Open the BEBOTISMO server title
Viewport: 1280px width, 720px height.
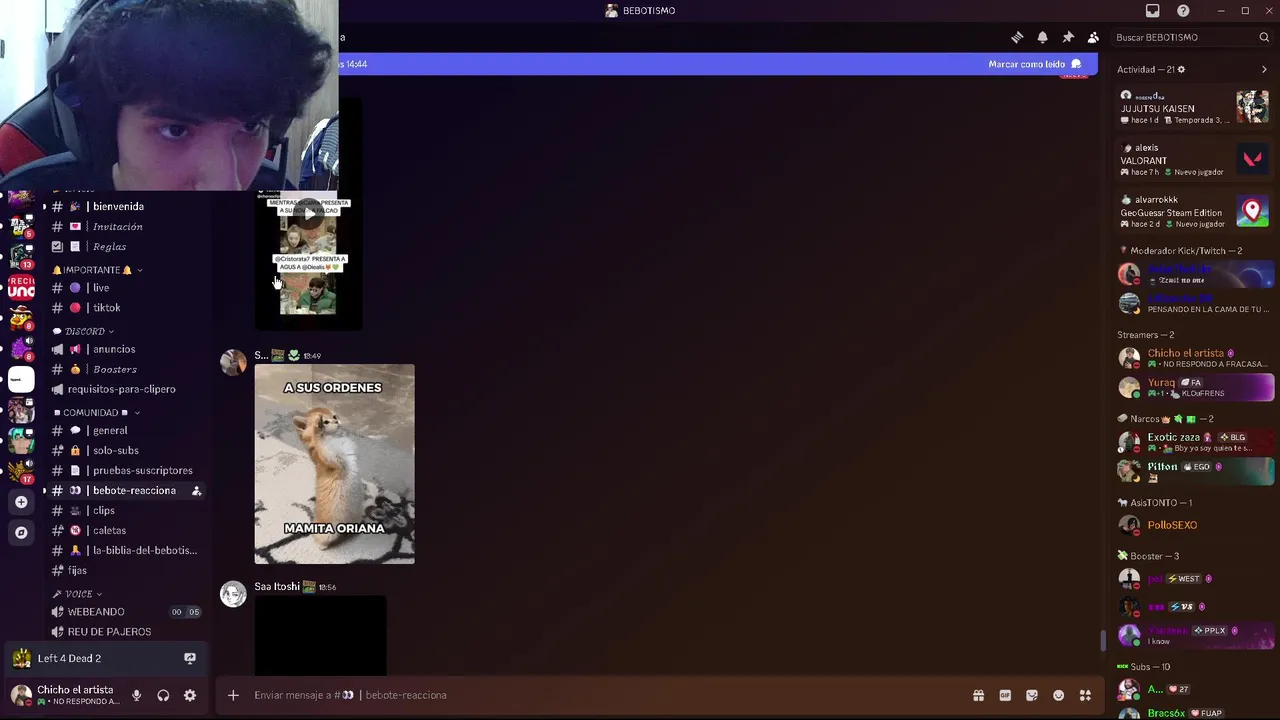pos(640,11)
